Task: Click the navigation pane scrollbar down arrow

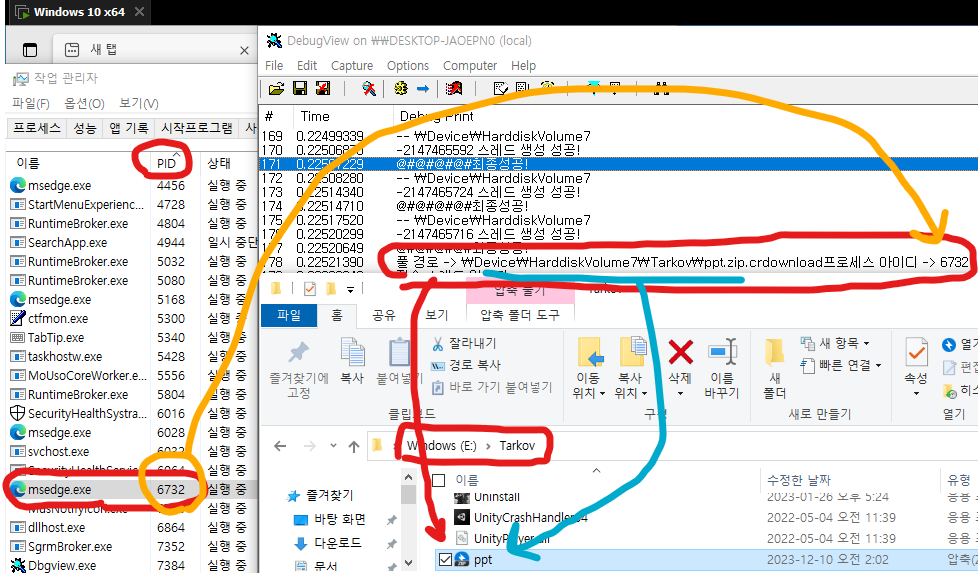Action: point(408,563)
